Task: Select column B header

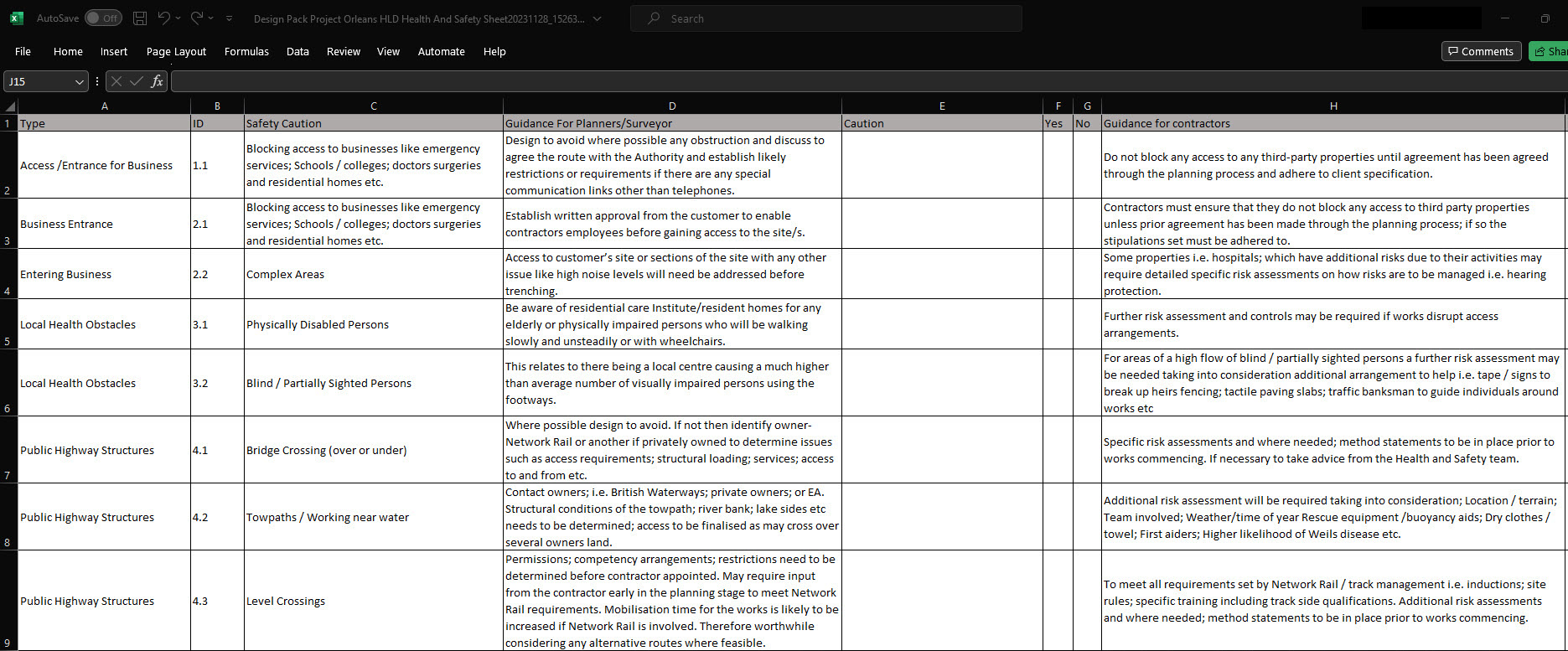Action: [217, 106]
